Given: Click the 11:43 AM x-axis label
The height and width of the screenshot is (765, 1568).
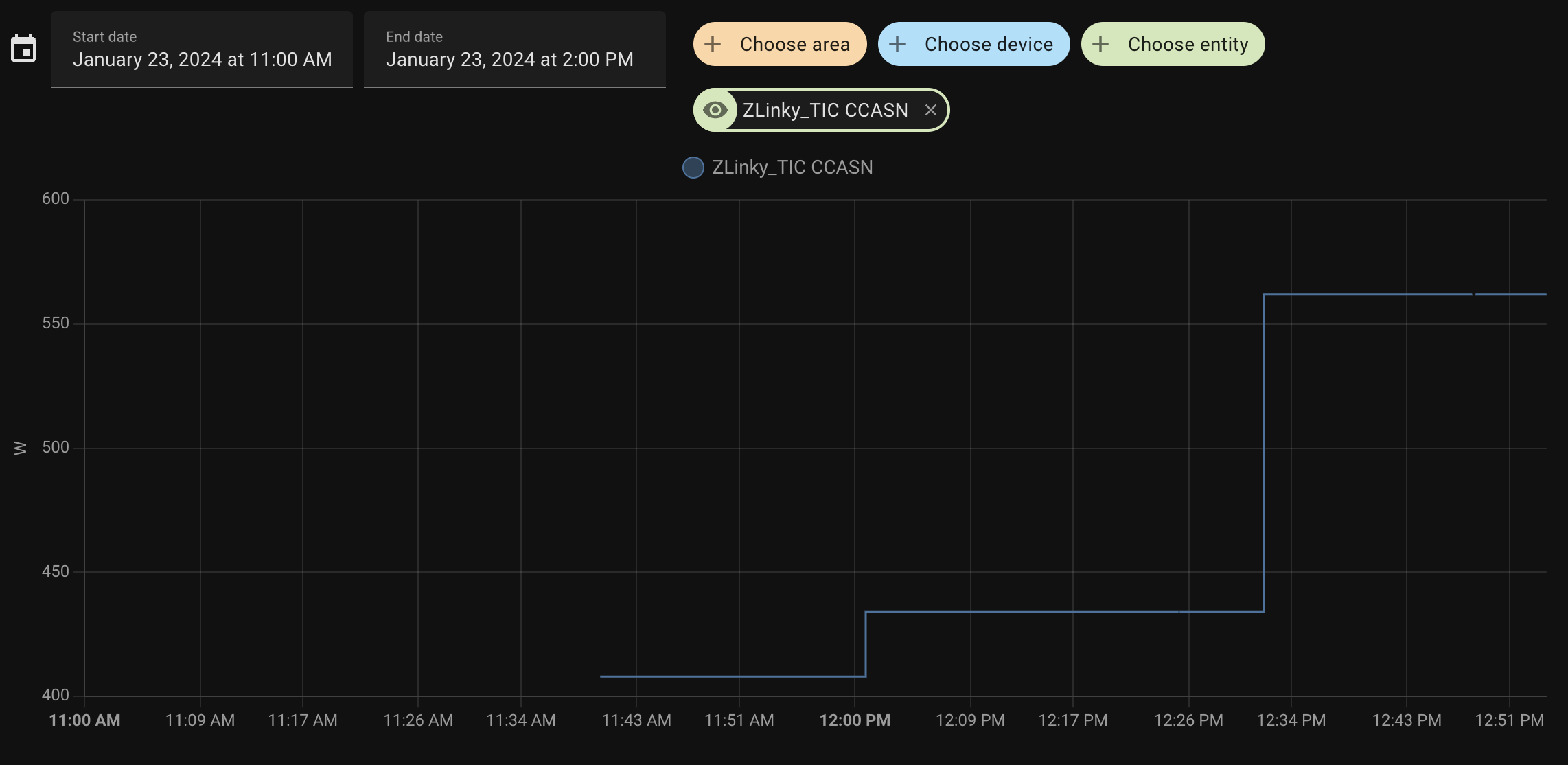Looking at the screenshot, I should coord(636,720).
